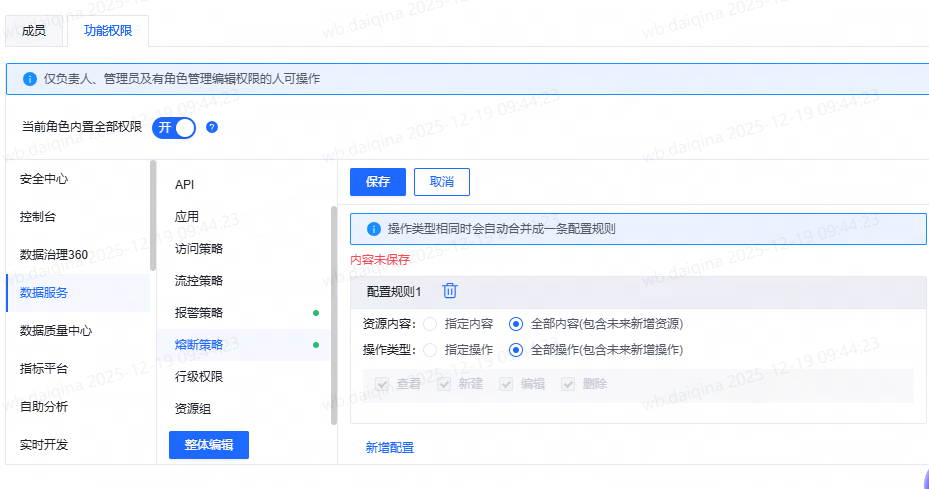Viewport: 929px width, 489px height.
Task: Check the 查看 checkbox
Action: tap(382, 384)
